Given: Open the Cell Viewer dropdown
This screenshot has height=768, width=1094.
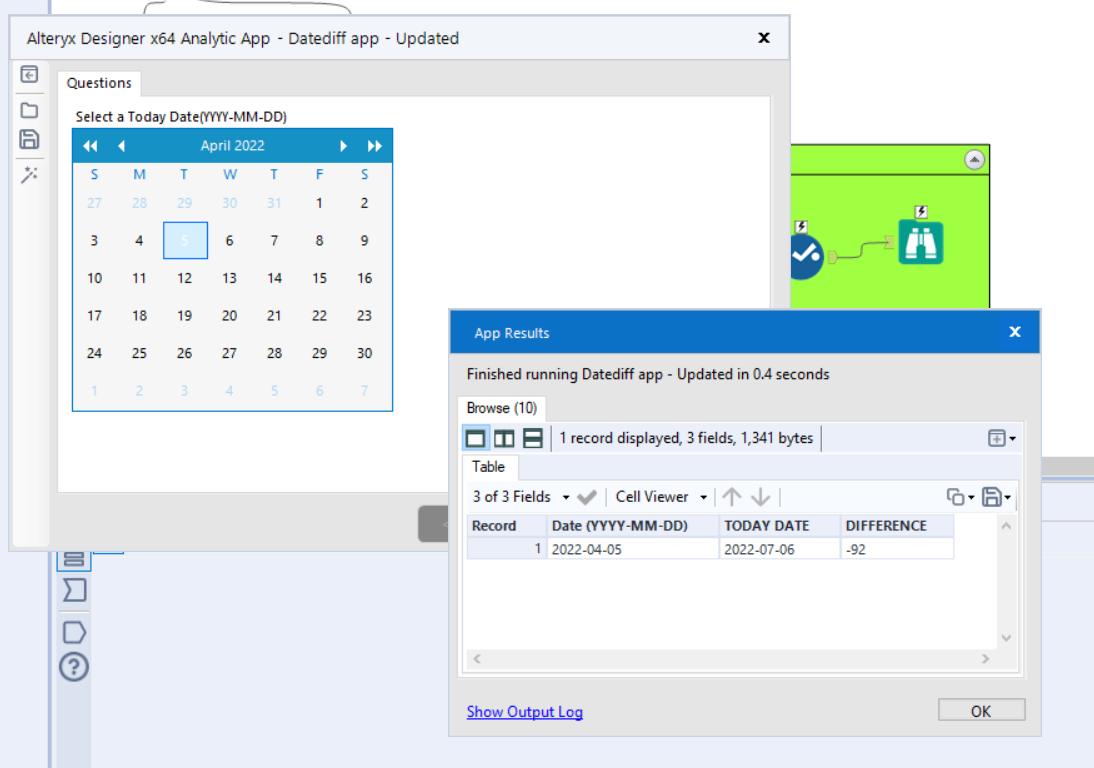Looking at the screenshot, I should pos(703,497).
